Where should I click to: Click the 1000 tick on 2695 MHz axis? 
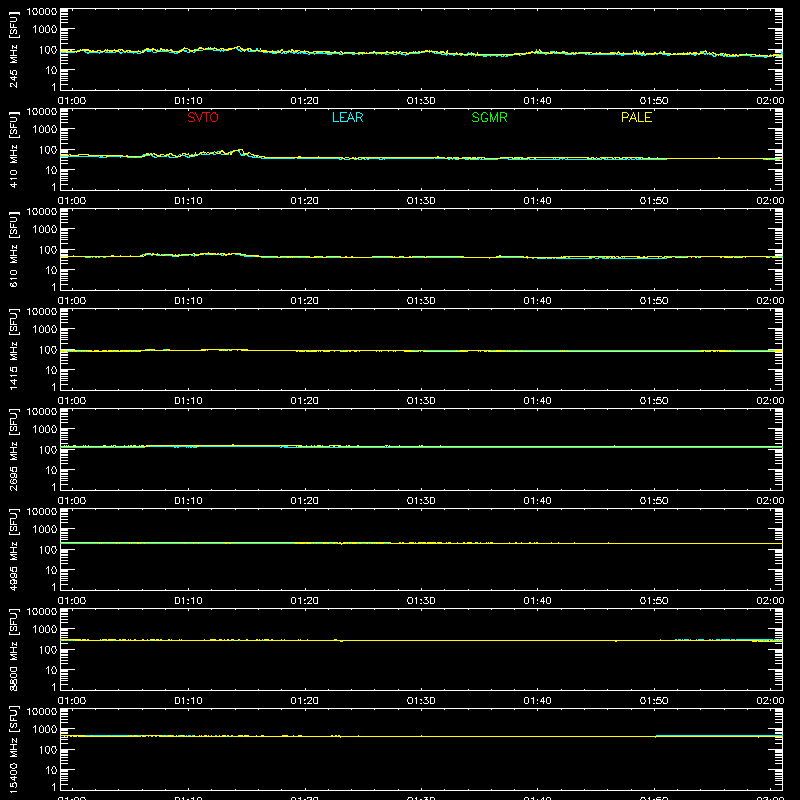[x=45, y=430]
